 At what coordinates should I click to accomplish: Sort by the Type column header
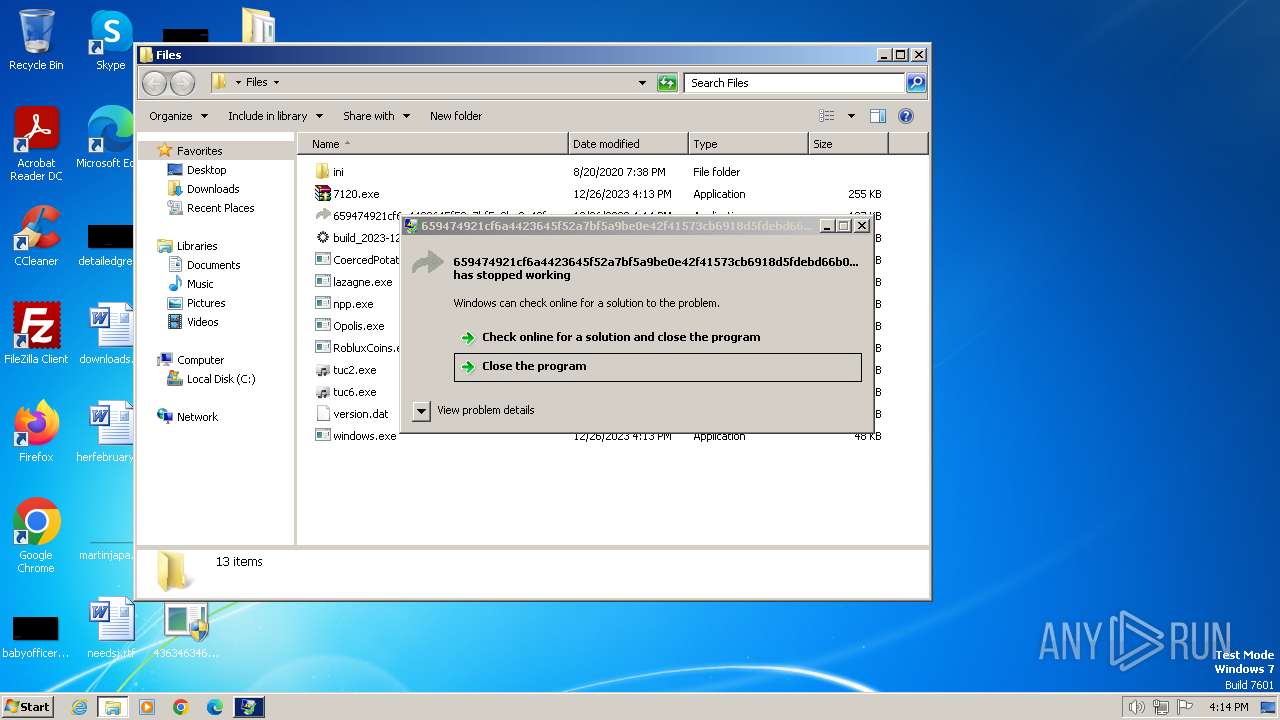coord(748,144)
